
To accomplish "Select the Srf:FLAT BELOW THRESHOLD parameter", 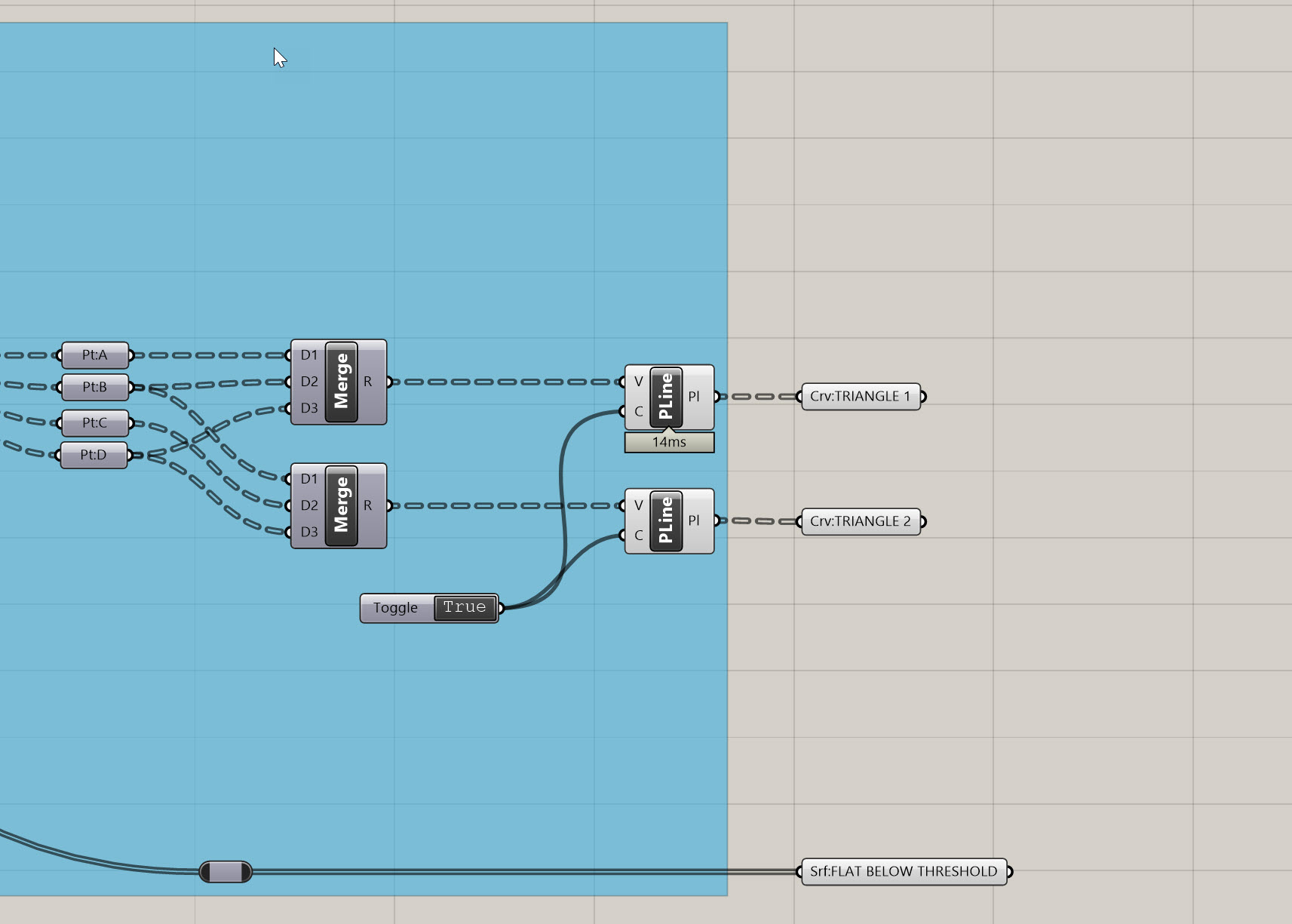I will pos(903,872).
